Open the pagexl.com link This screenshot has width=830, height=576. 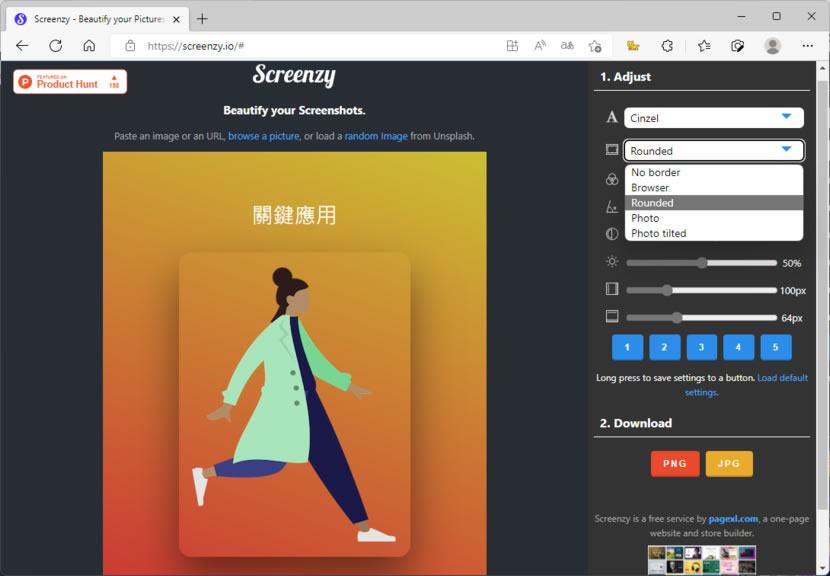click(733, 519)
